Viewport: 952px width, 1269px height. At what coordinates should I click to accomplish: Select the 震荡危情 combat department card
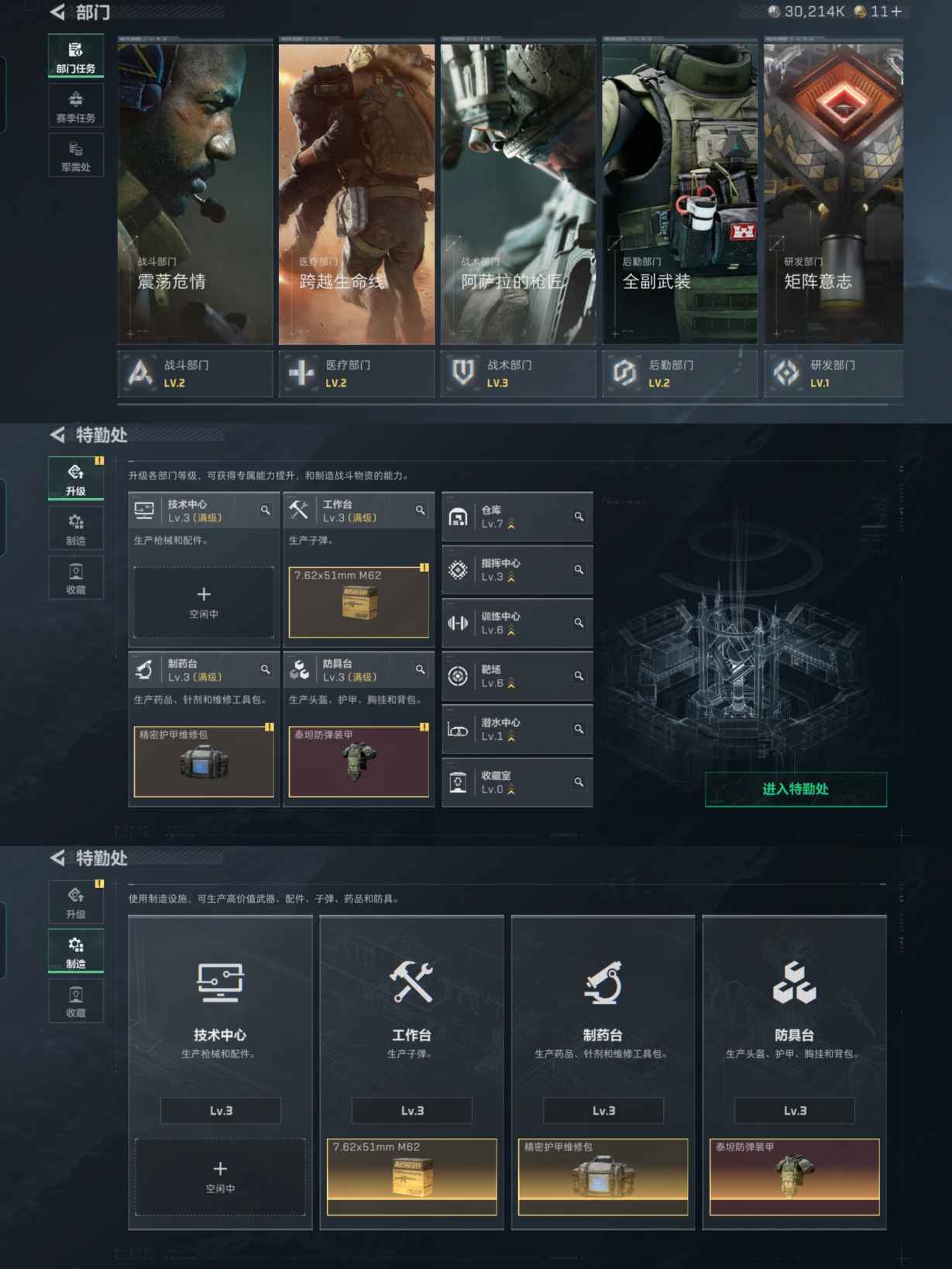click(x=195, y=194)
